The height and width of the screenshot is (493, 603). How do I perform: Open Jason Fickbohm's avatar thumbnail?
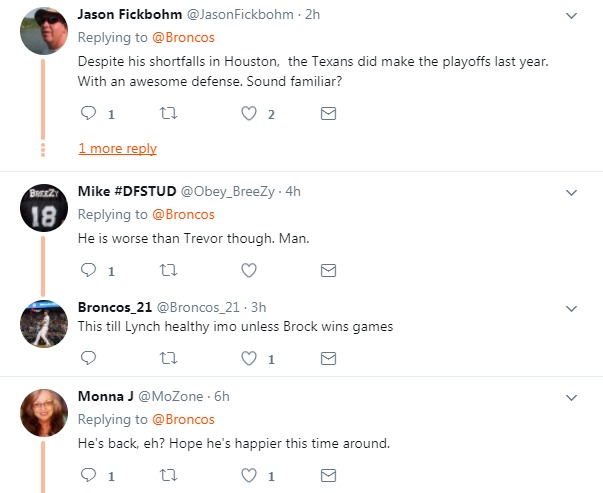coord(44,31)
